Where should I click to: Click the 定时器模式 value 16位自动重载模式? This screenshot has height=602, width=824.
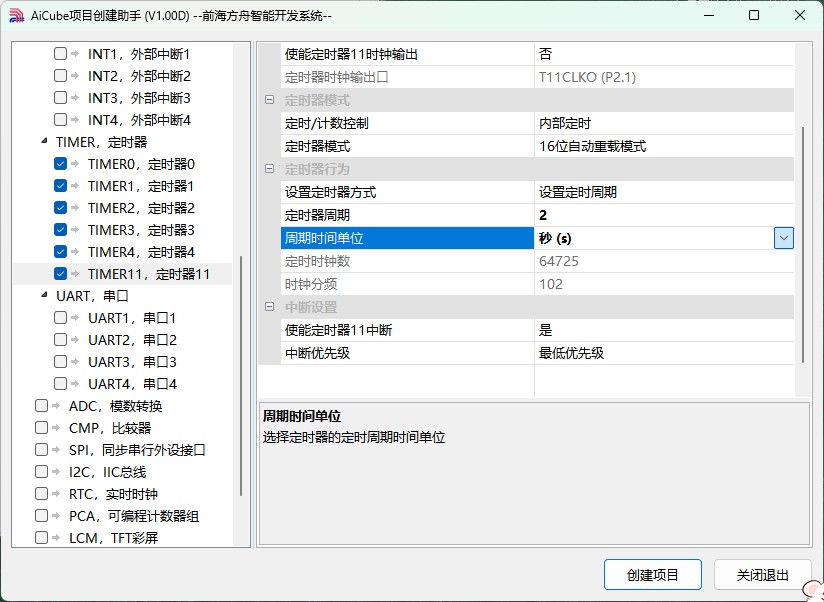click(664, 146)
